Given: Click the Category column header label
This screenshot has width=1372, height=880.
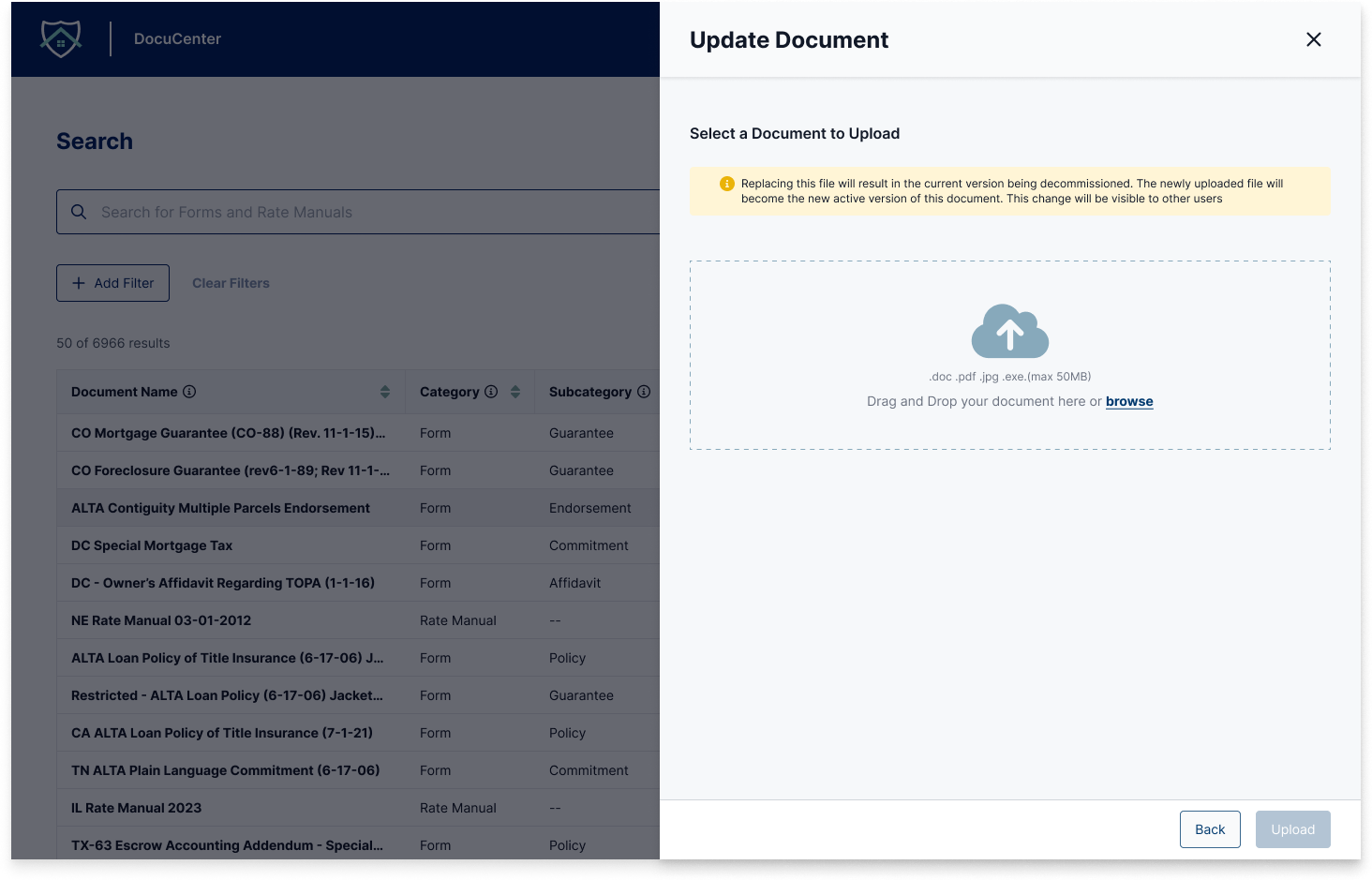Looking at the screenshot, I should pyautogui.click(x=450, y=392).
